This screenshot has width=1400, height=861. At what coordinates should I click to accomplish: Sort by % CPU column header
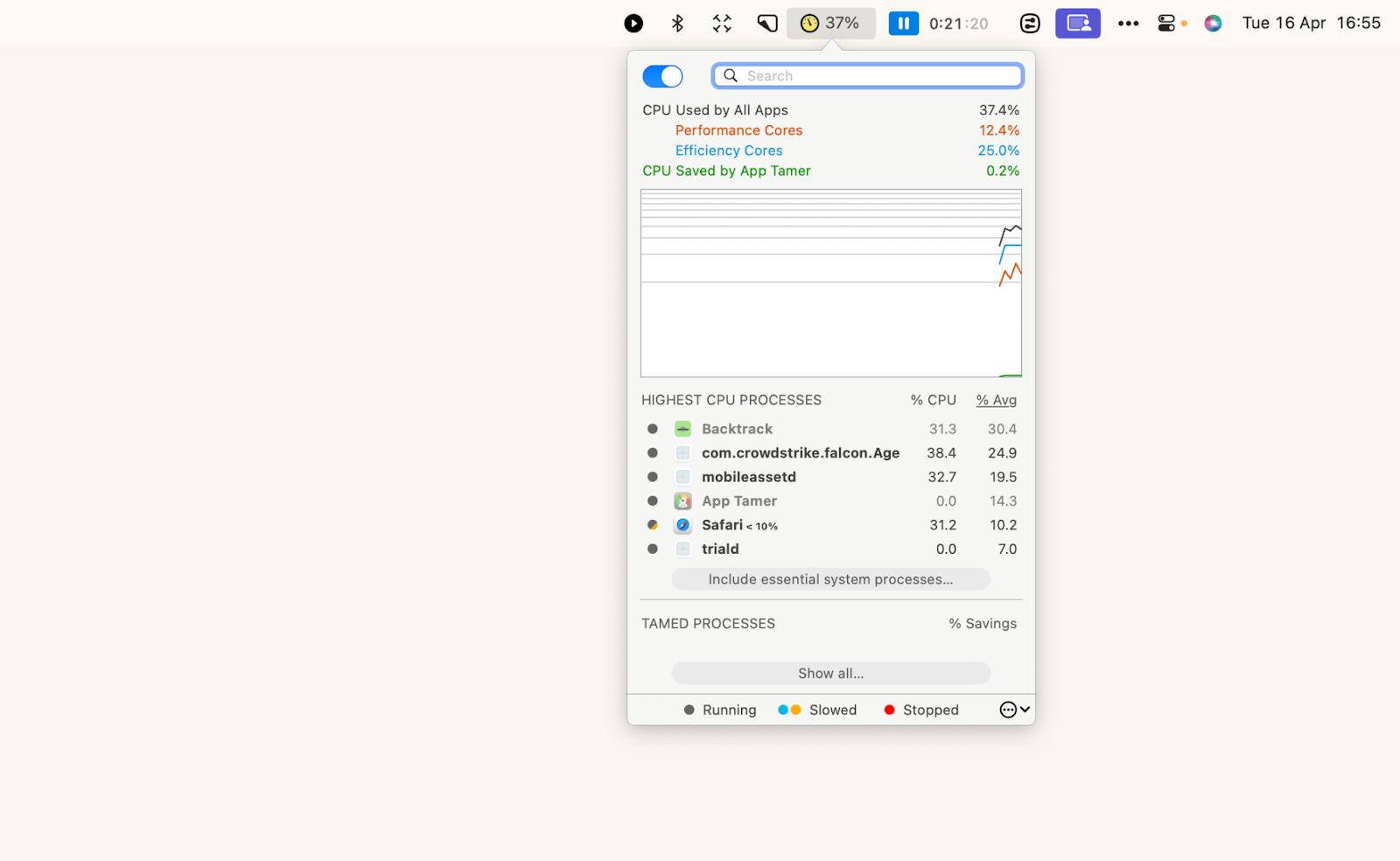[x=933, y=400]
